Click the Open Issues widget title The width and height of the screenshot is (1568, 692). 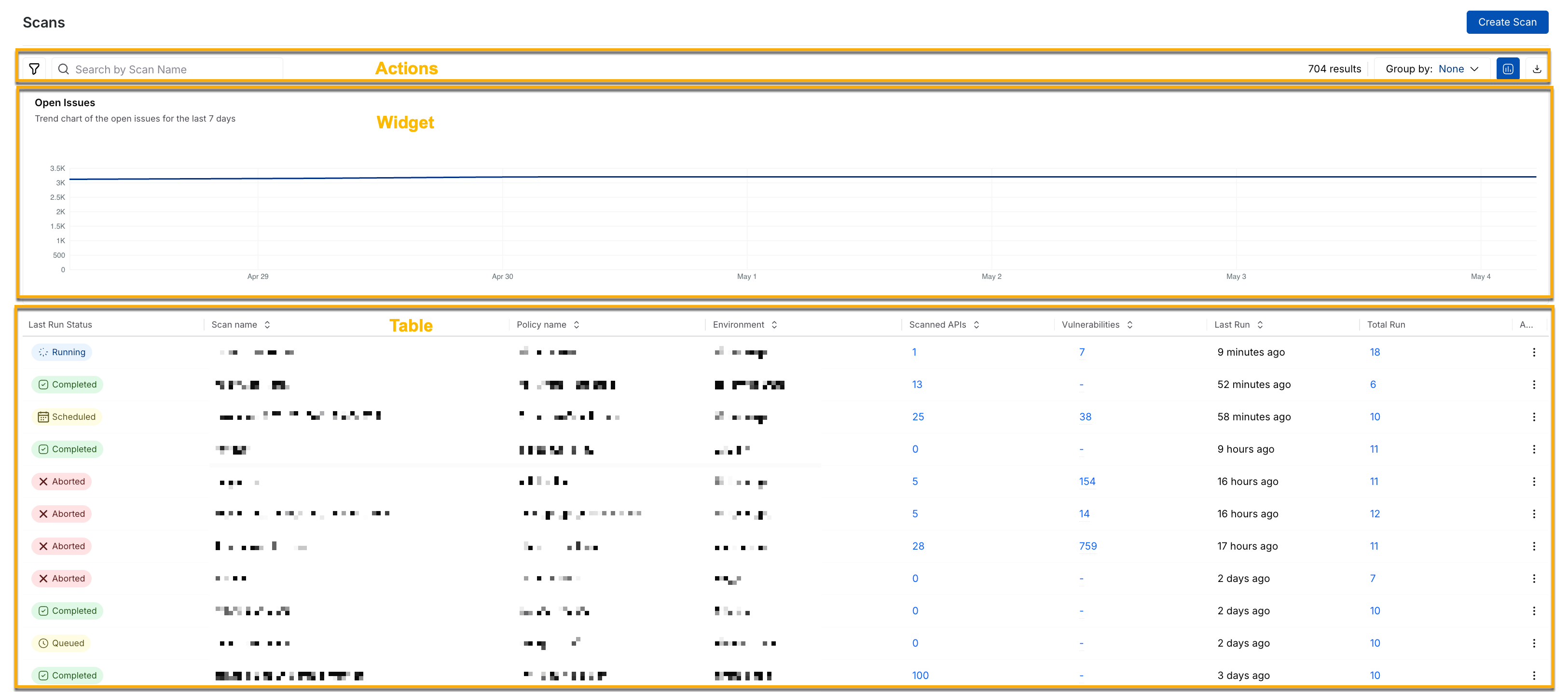pos(65,102)
